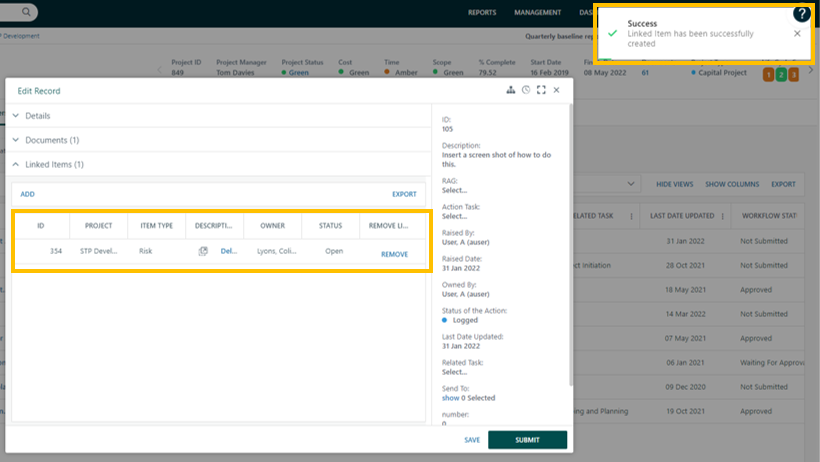Open the Reports menu
Screen dimensions: 820x462
tap(482, 12)
